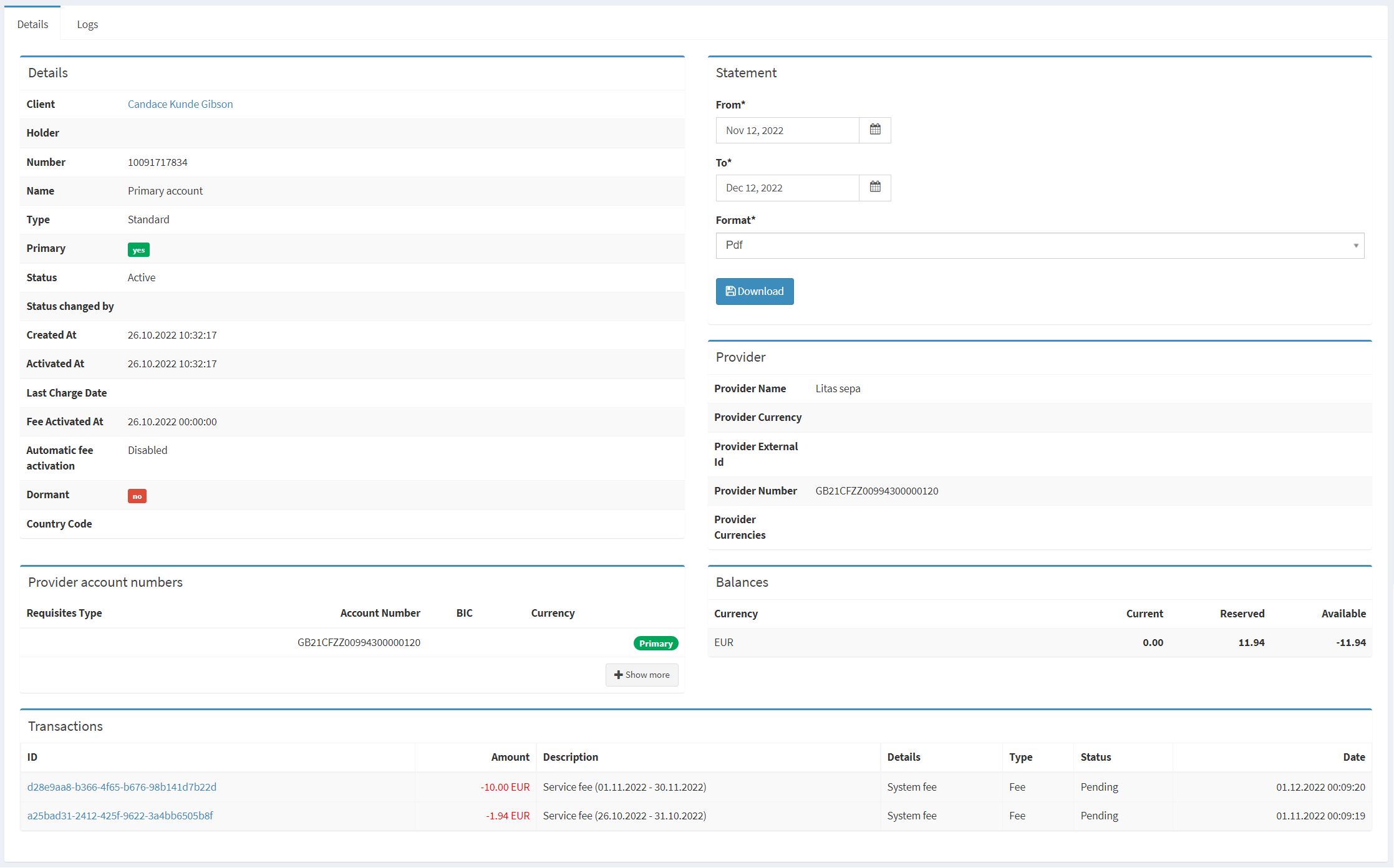The image size is (1394, 868).
Task: Click the green Primary account badge
Action: (x=656, y=644)
